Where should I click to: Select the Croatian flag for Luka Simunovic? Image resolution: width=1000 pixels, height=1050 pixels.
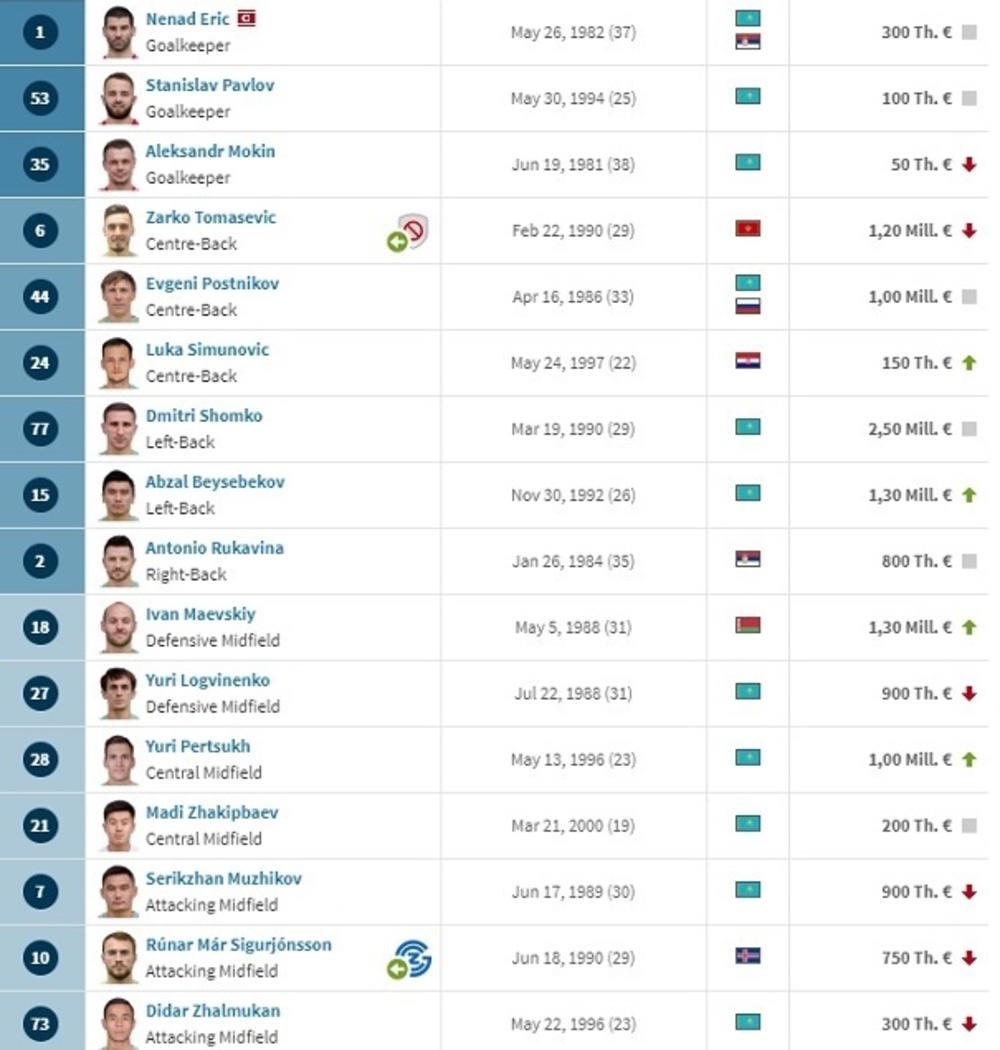747,362
